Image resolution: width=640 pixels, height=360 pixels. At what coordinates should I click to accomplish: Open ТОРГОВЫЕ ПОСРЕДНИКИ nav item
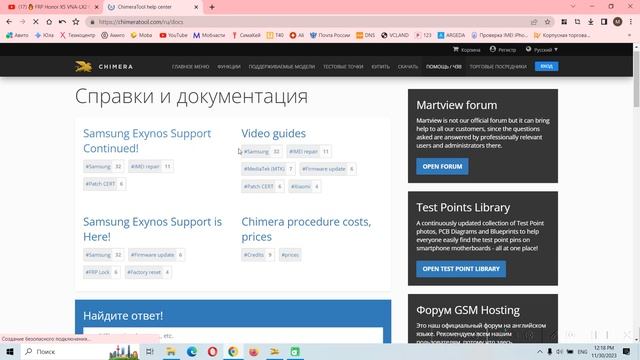[498, 67]
